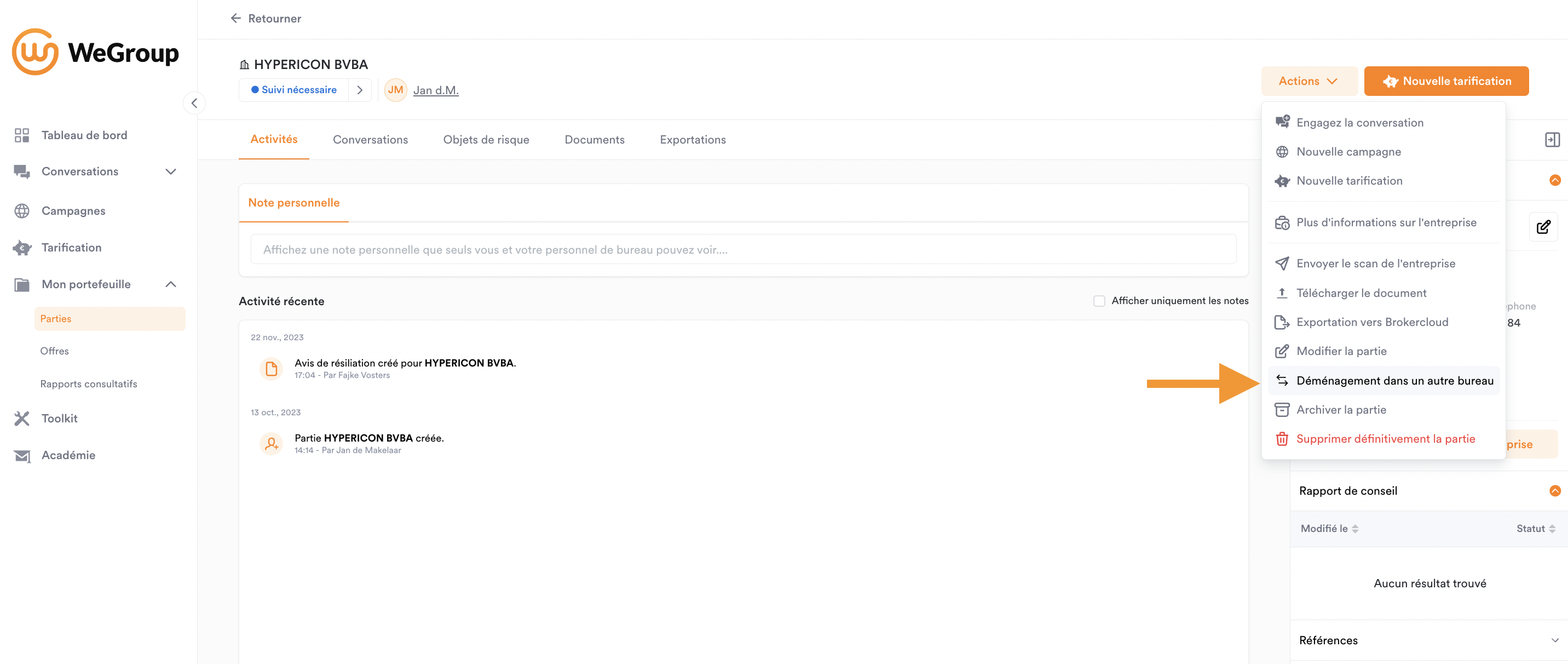Click the orange Nouvelle tarification button

tap(1446, 82)
